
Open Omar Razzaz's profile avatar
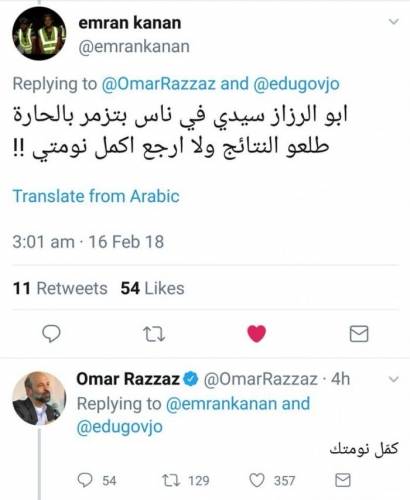tap(39, 398)
